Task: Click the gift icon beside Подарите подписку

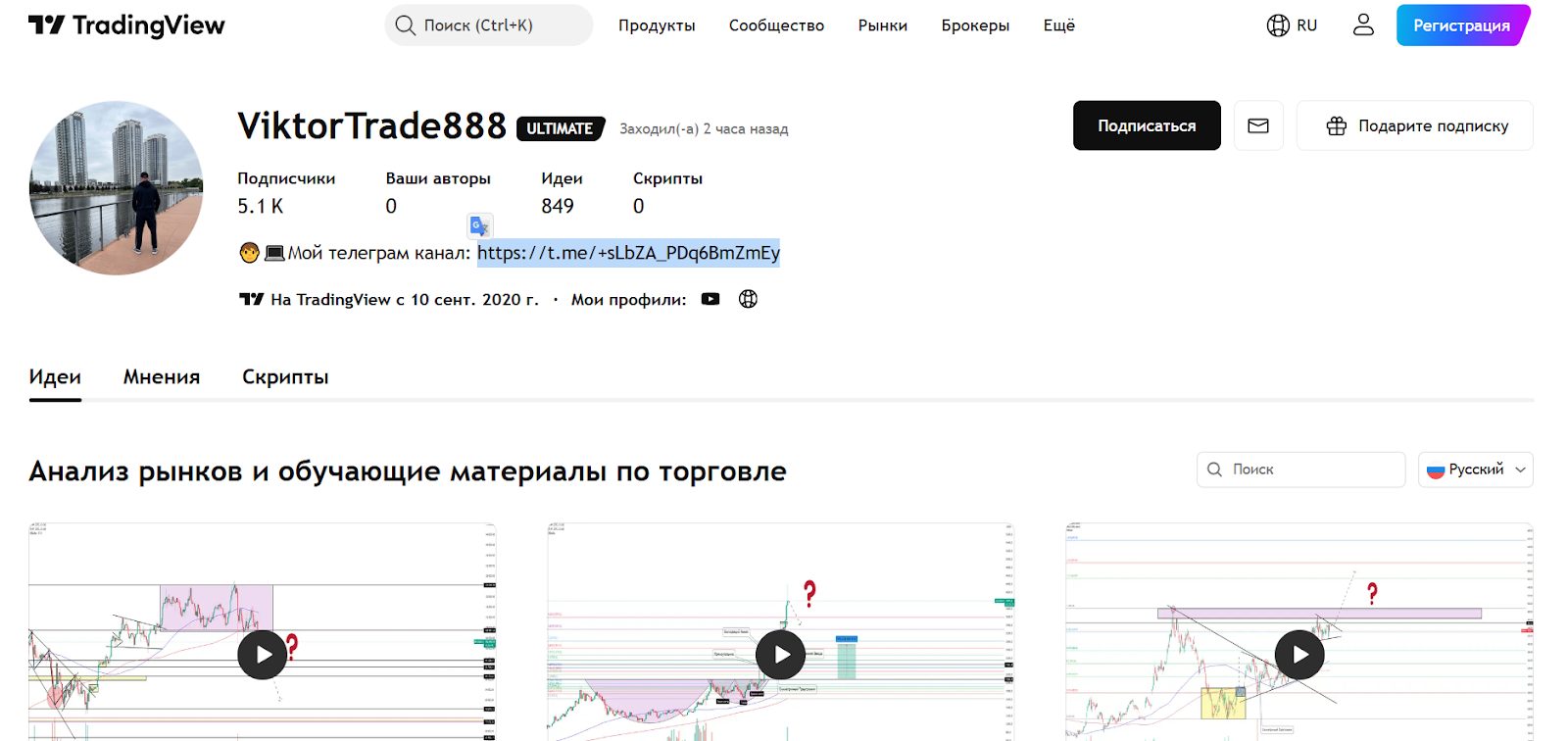Action: click(1337, 125)
